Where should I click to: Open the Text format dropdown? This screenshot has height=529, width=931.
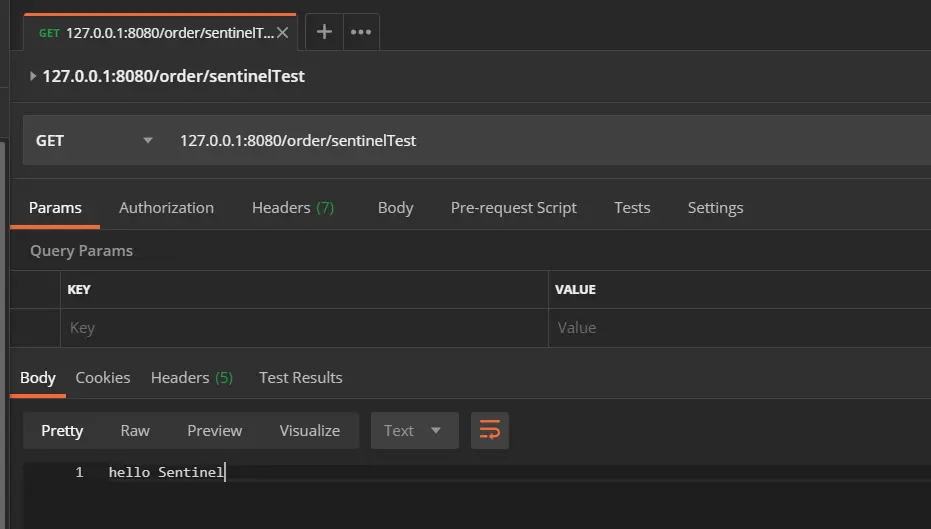coord(414,430)
